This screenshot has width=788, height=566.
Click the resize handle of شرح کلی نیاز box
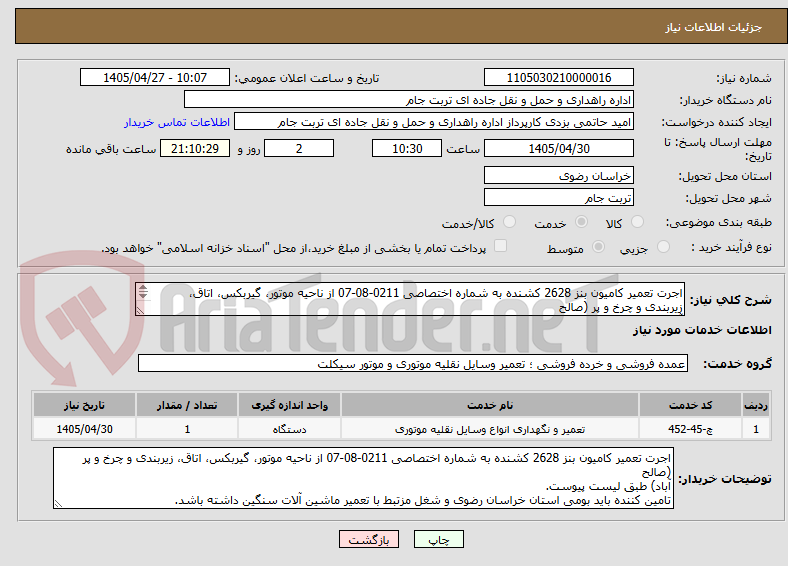coord(141,311)
